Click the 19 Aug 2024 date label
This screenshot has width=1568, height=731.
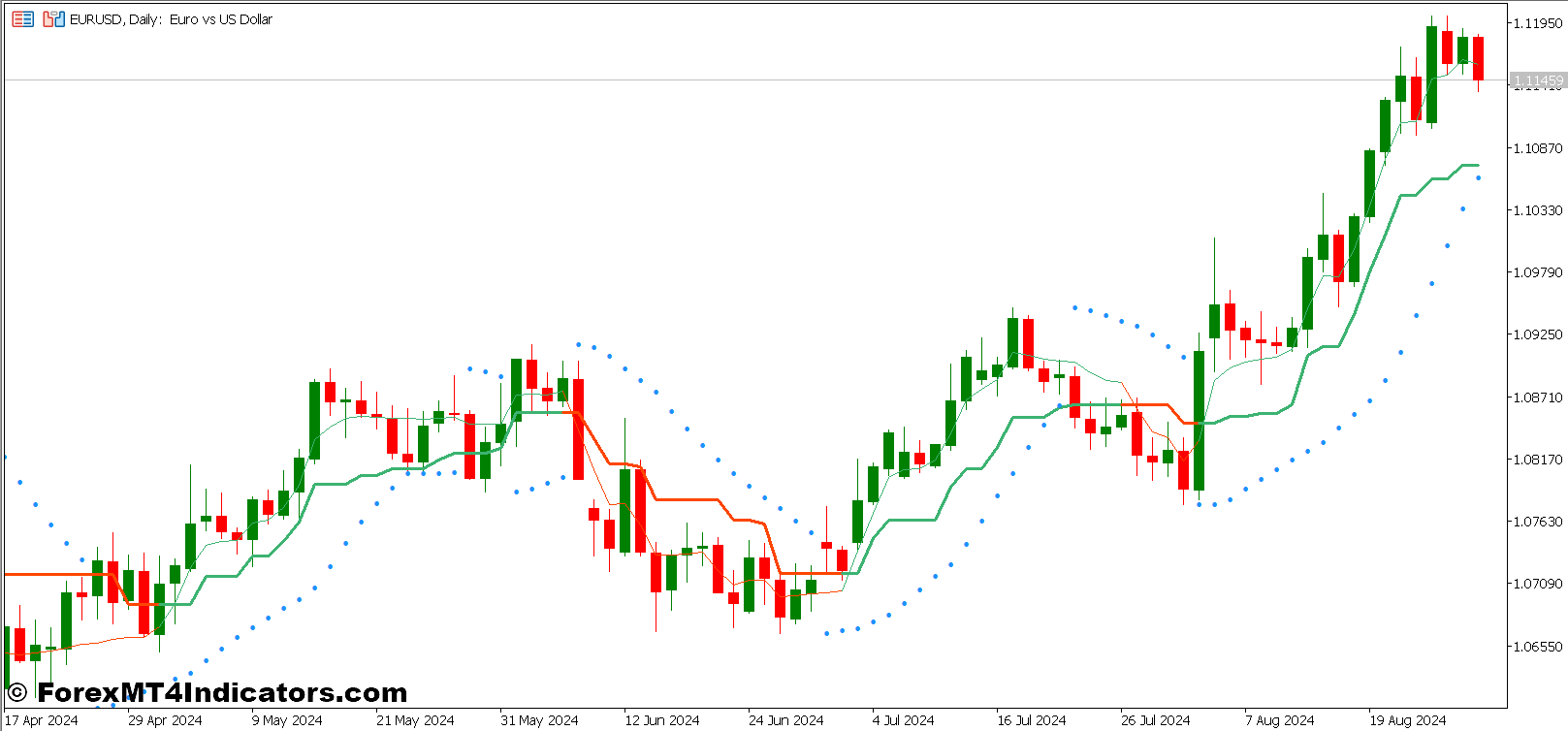pos(1407,720)
